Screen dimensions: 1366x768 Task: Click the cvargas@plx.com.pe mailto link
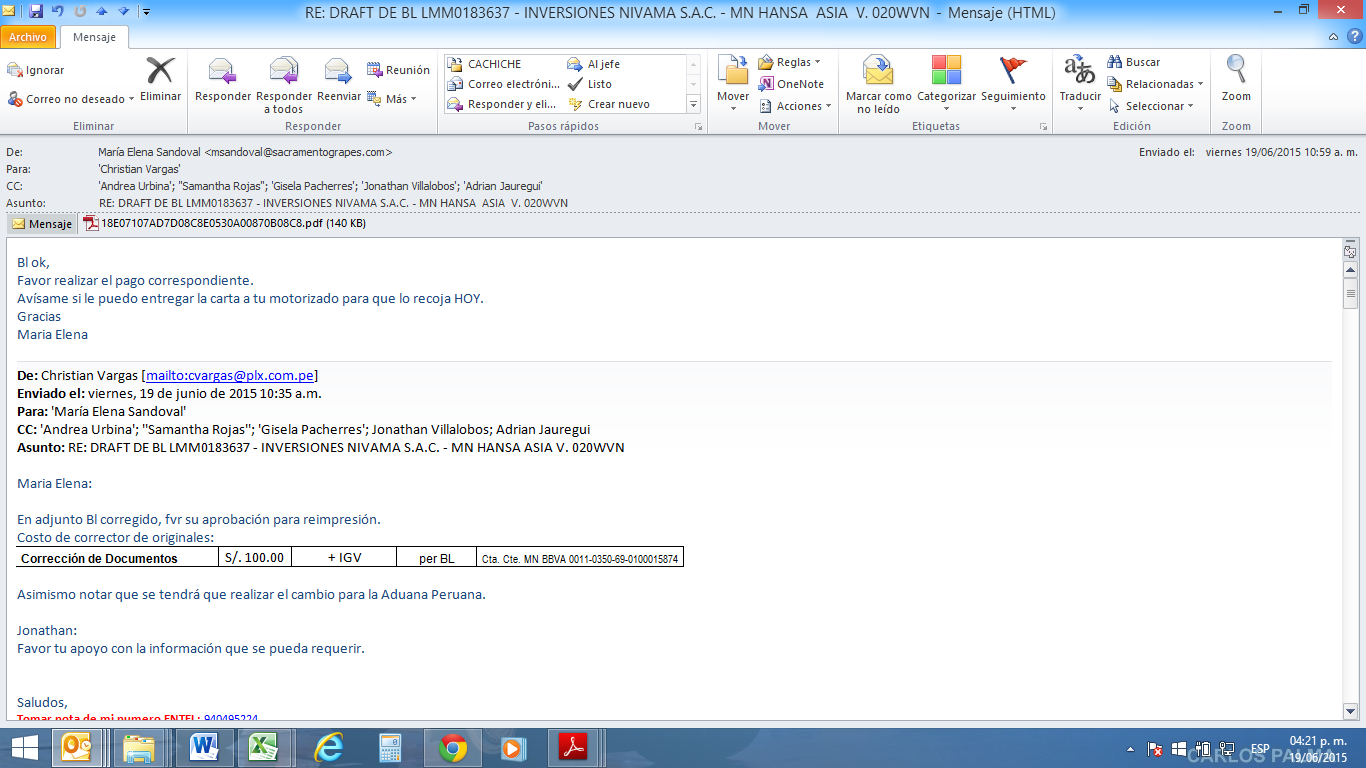click(x=230, y=376)
